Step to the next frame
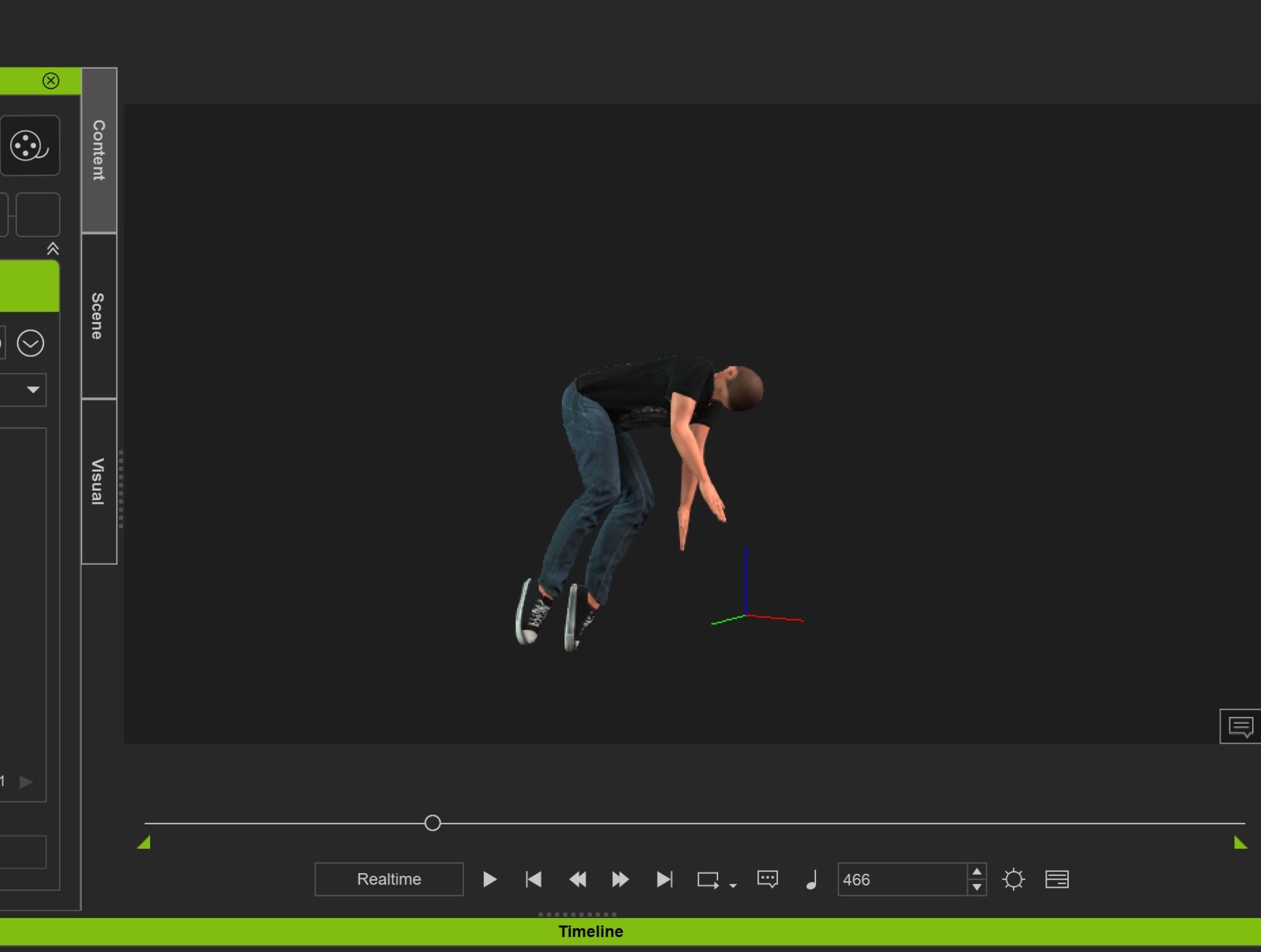This screenshot has width=1261, height=952. pos(620,879)
